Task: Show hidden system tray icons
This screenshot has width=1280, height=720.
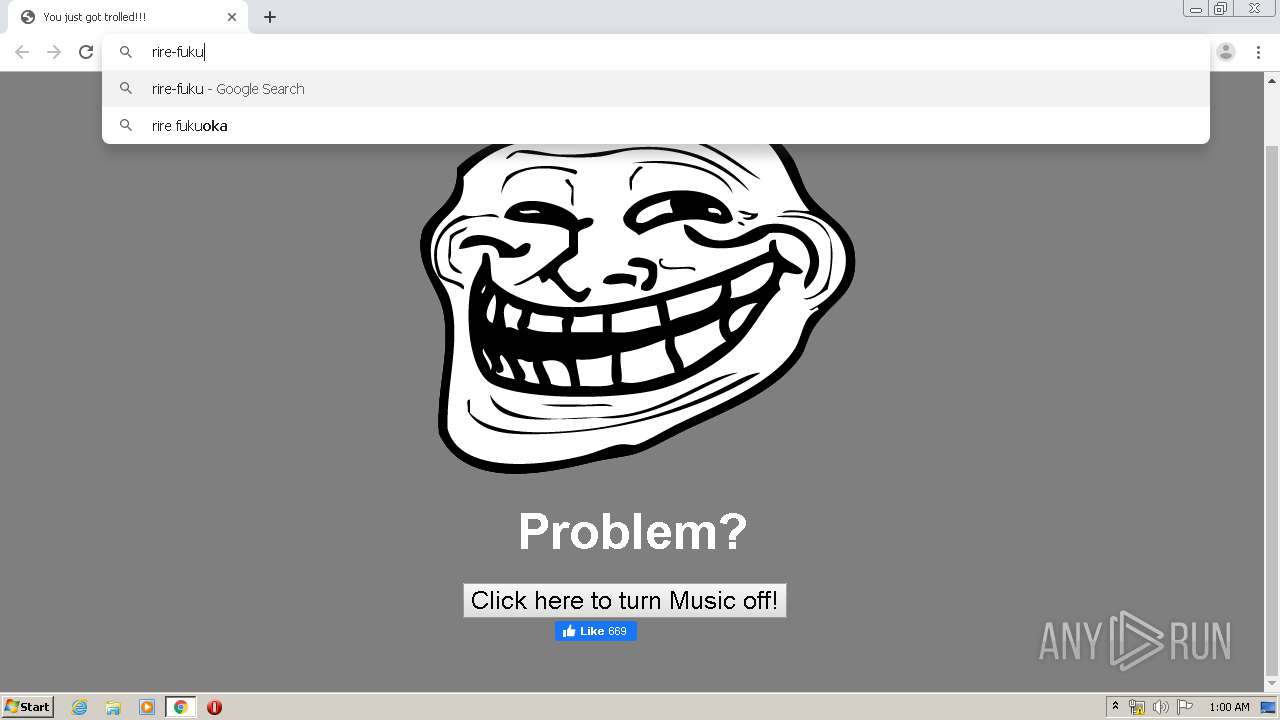Action: [1115, 707]
